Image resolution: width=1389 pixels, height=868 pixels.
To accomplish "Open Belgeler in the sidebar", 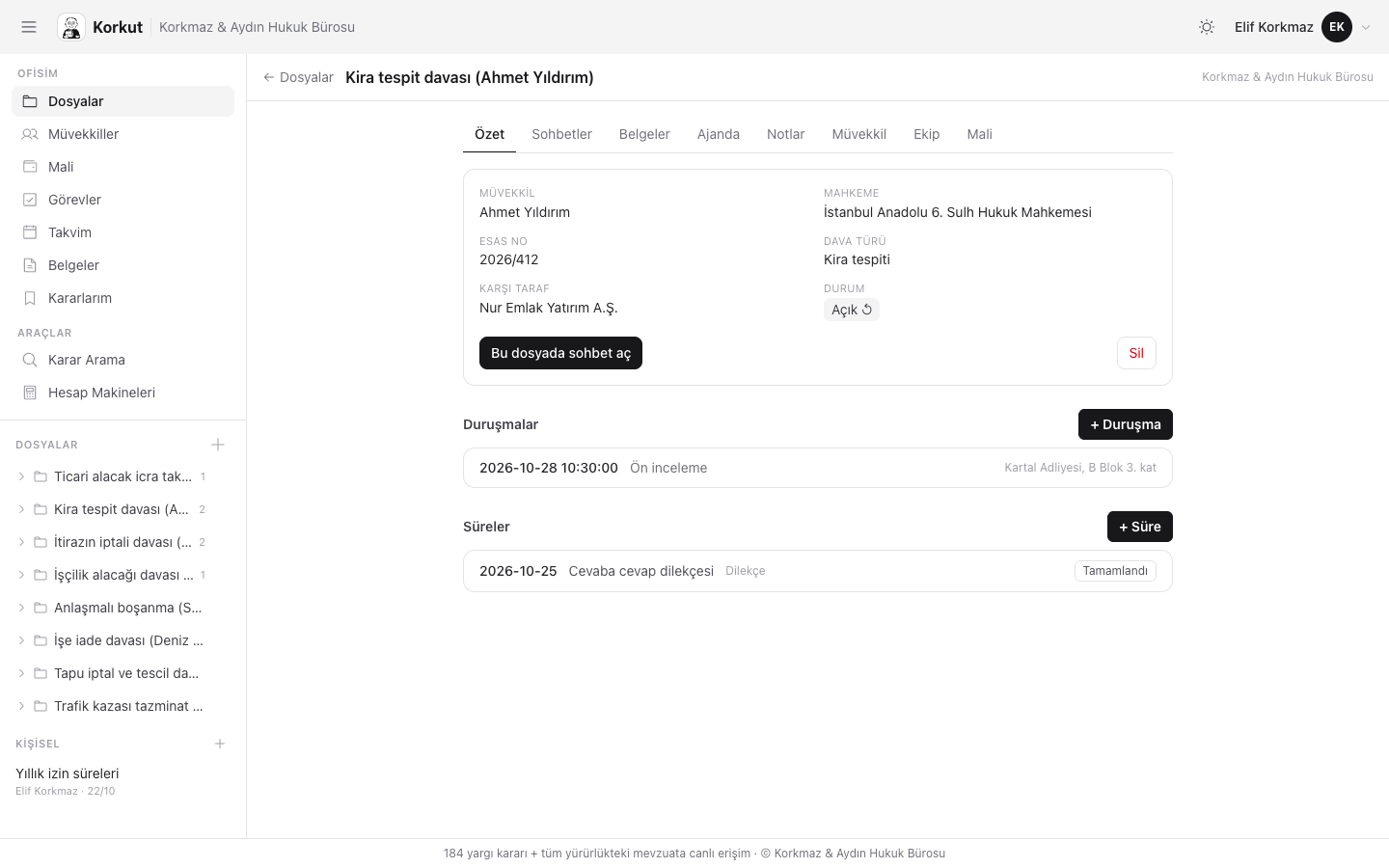I will tap(123, 265).
